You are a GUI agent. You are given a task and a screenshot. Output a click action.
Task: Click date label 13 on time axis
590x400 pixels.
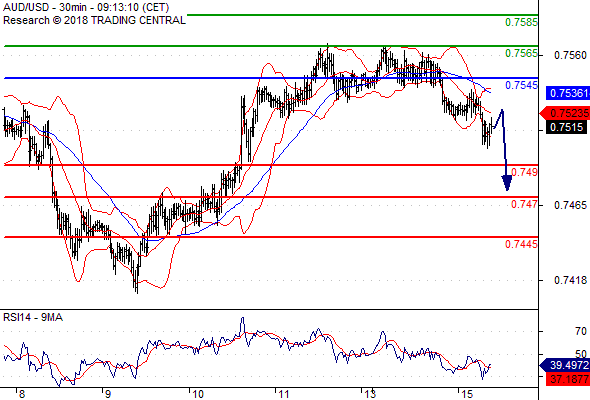(370, 394)
